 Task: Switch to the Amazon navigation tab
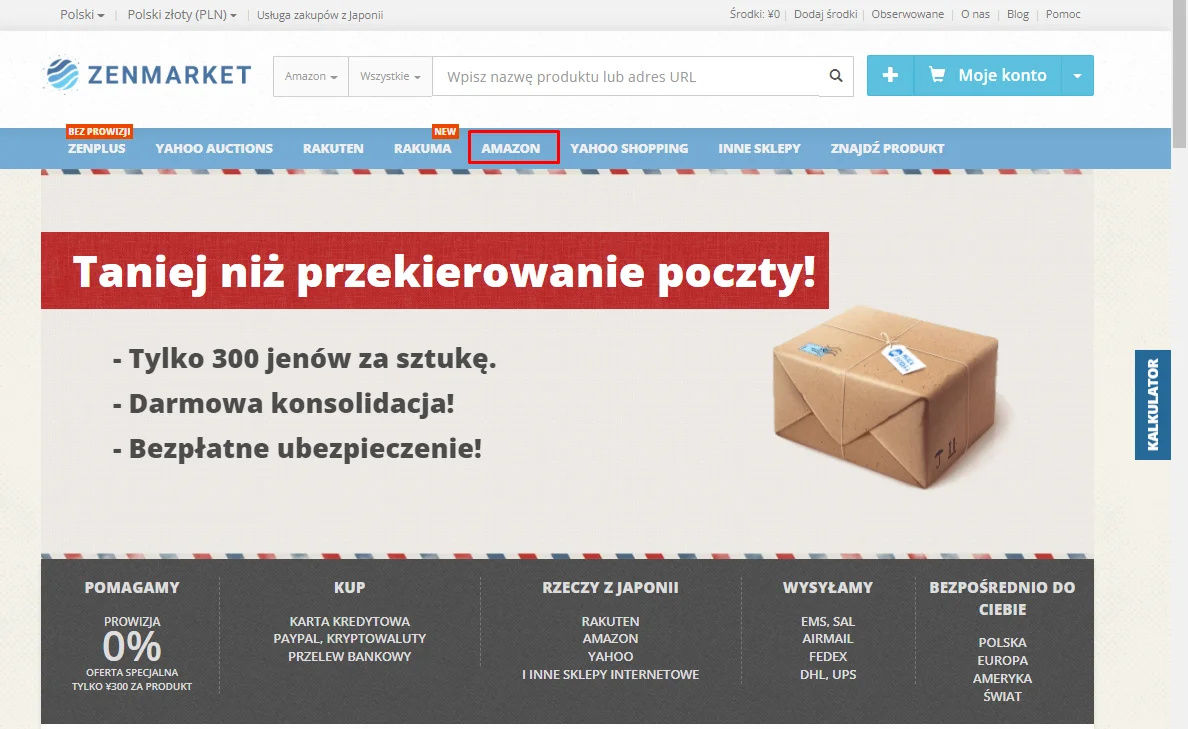coord(511,148)
